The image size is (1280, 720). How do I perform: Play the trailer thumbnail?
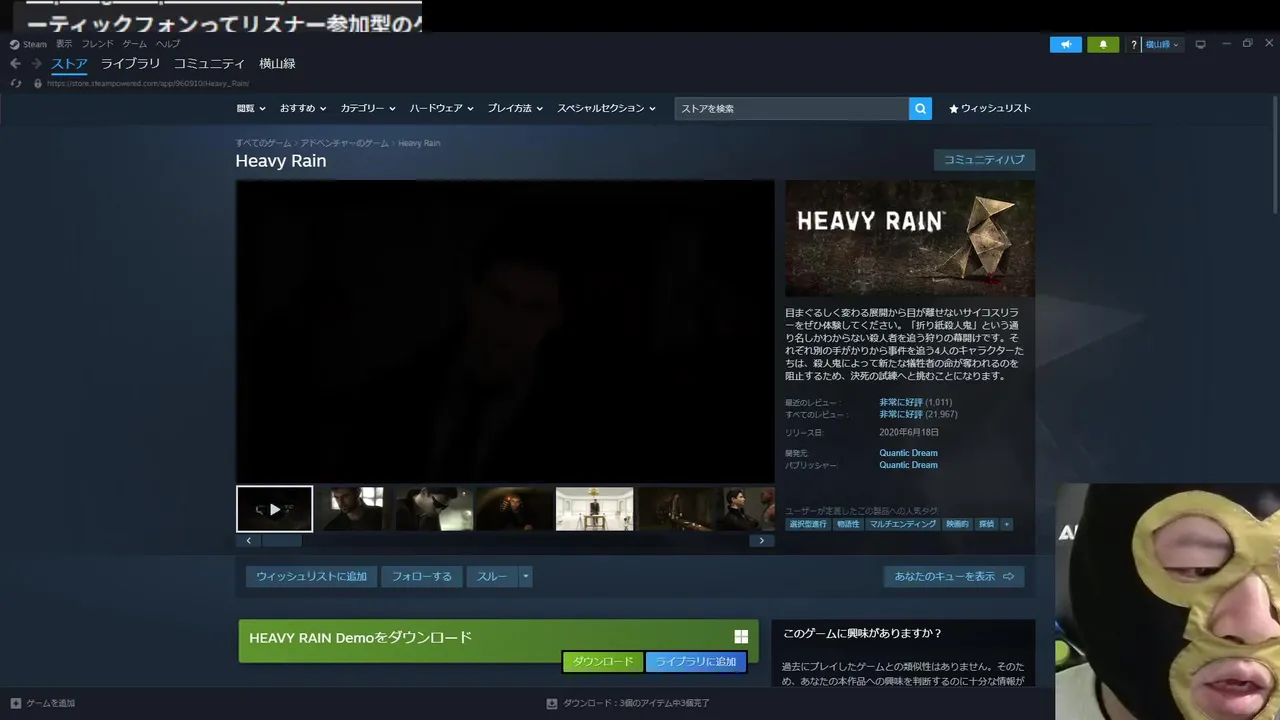275,509
